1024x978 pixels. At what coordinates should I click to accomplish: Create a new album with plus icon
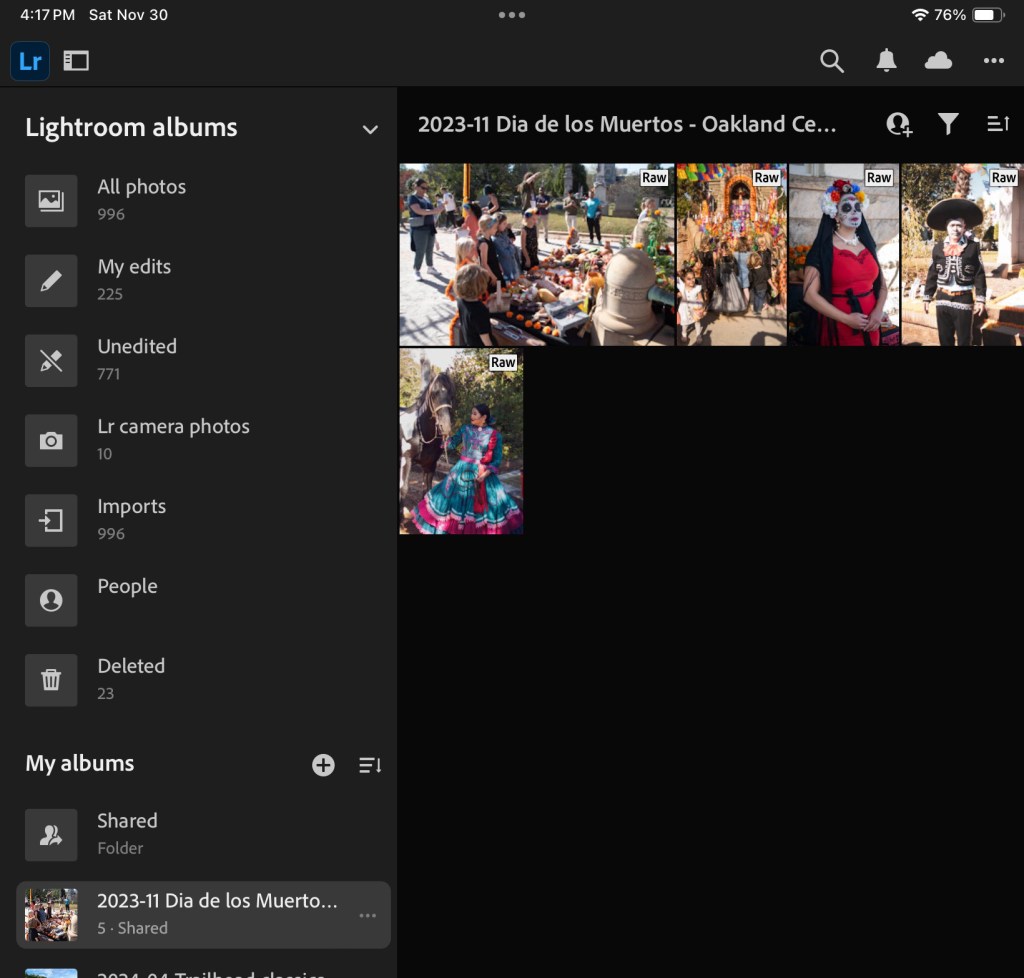(323, 765)
